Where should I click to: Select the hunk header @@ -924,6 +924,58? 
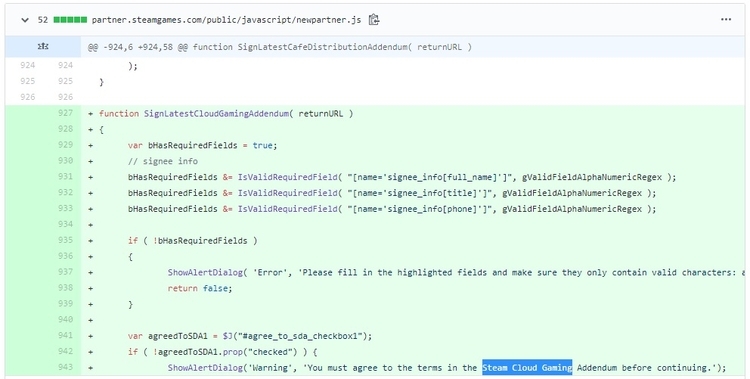[x=280, y=47]
